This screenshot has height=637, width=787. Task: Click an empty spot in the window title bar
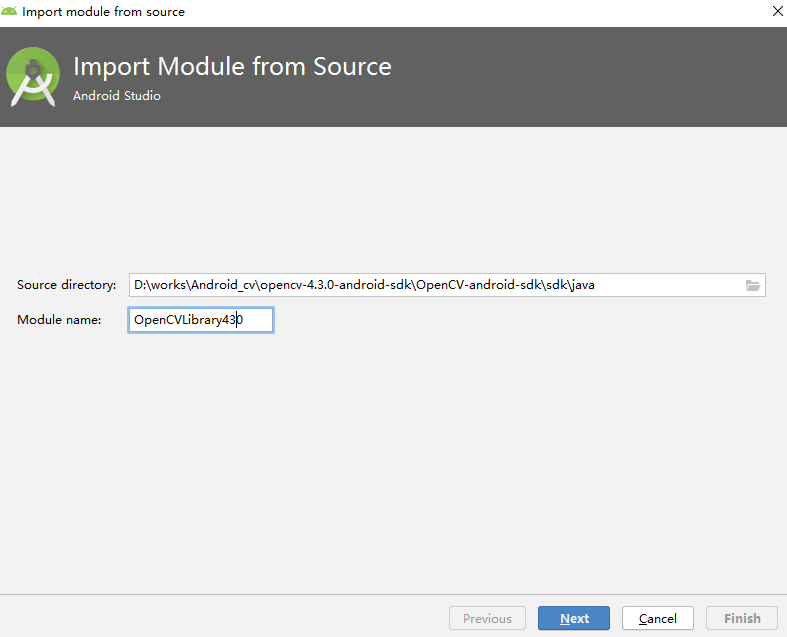tap(450, 12)
